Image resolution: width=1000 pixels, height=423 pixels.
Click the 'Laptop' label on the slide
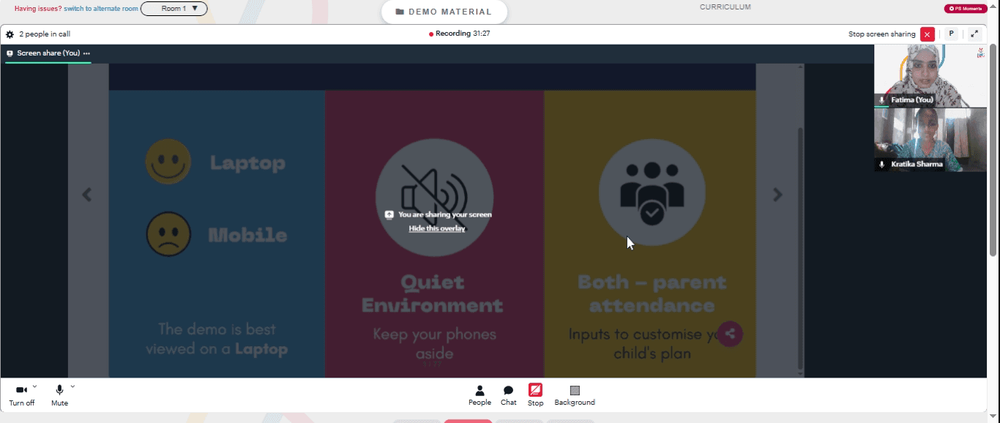pos(248,163)
